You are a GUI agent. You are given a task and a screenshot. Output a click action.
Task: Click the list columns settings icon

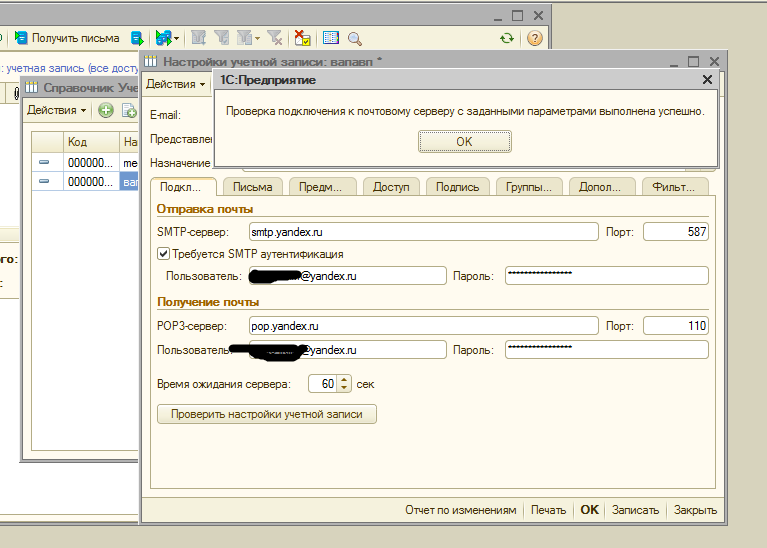331,38
